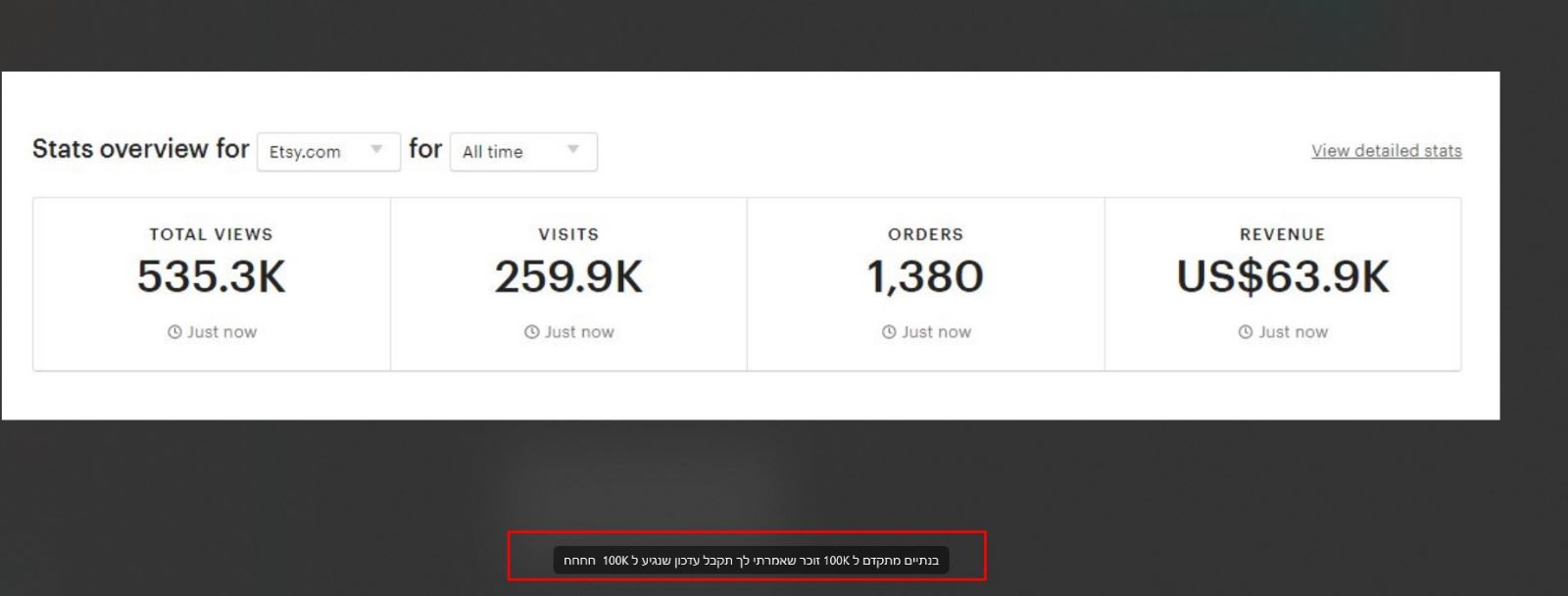Click the TOTAL VIEWS card label
This screenshot has width=1568, height=596.
click(x=212, y=234)
